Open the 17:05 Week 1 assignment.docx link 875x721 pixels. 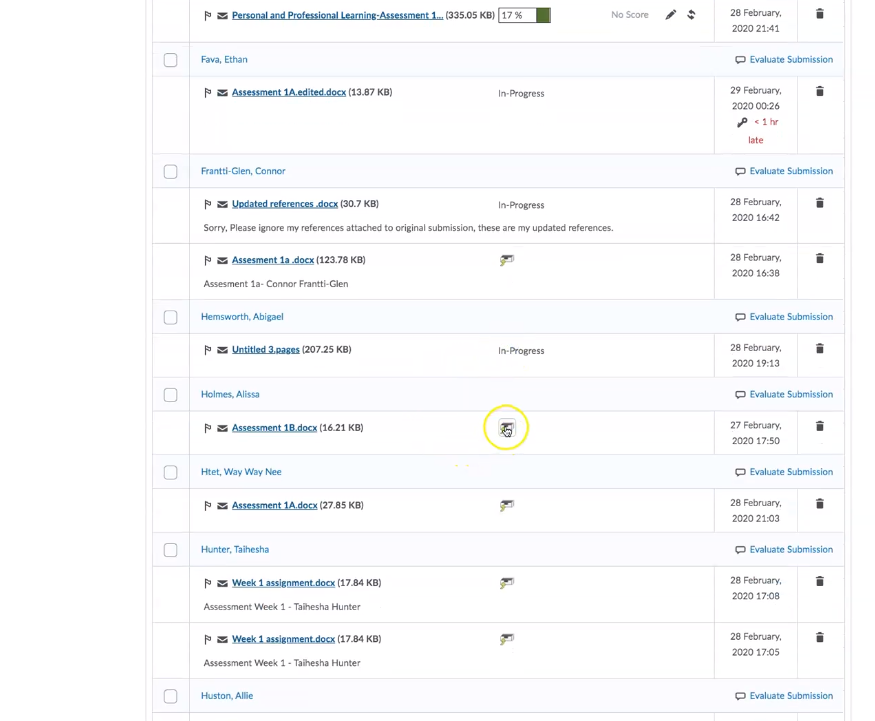point(283,638)
